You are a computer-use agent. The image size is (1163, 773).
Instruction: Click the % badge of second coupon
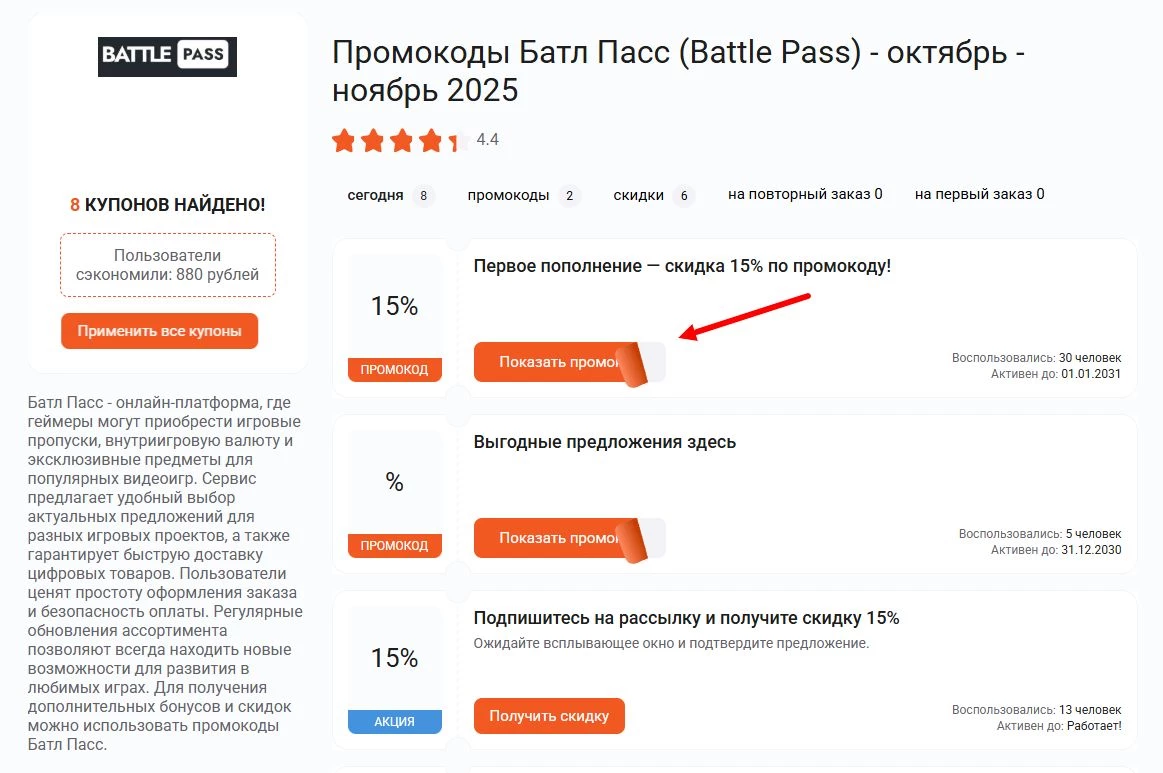coord(394,481)
